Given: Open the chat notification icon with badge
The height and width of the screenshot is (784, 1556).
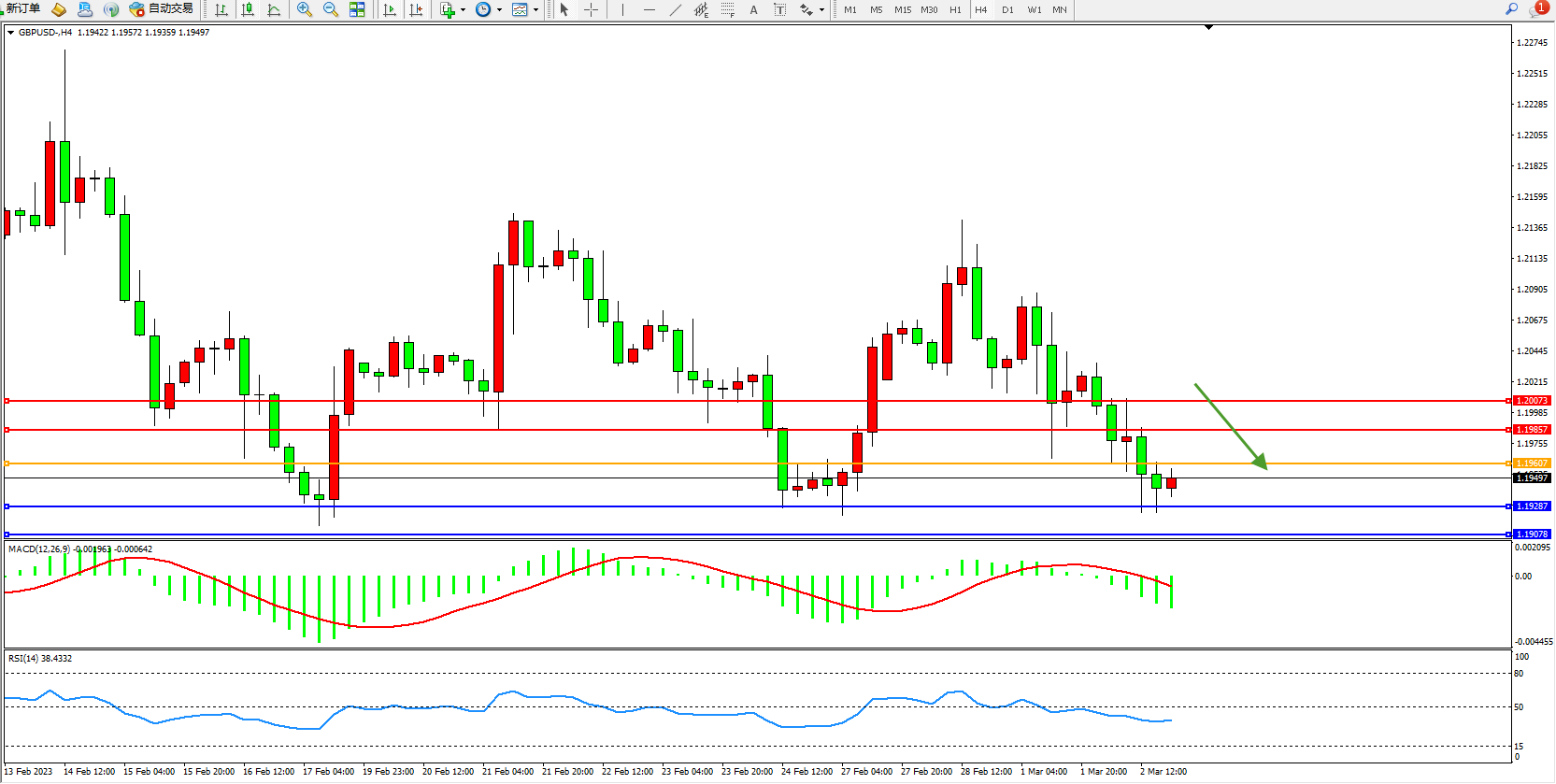Looking at the screenshot, I should [x=1537, y=9].
